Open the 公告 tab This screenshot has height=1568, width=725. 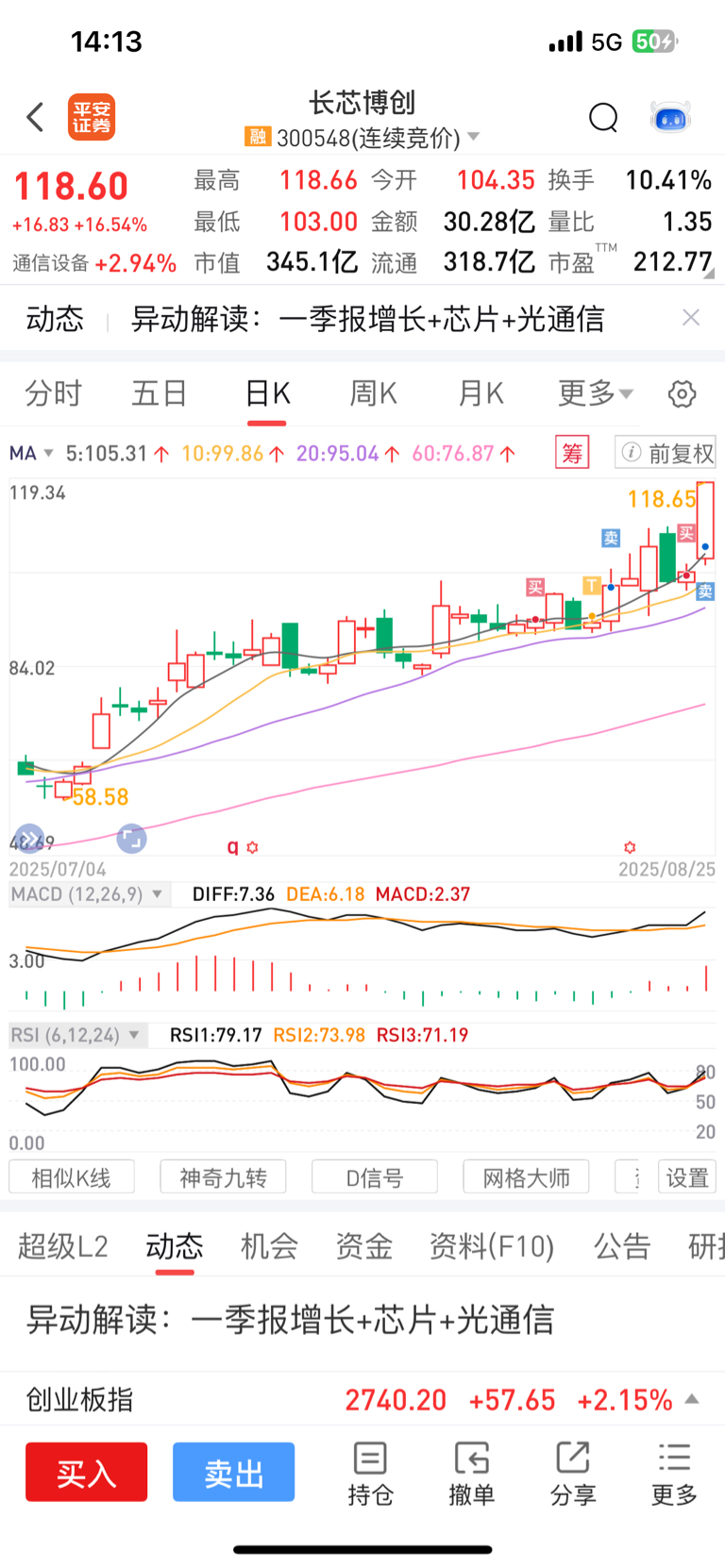click(x=622, y=1246)
